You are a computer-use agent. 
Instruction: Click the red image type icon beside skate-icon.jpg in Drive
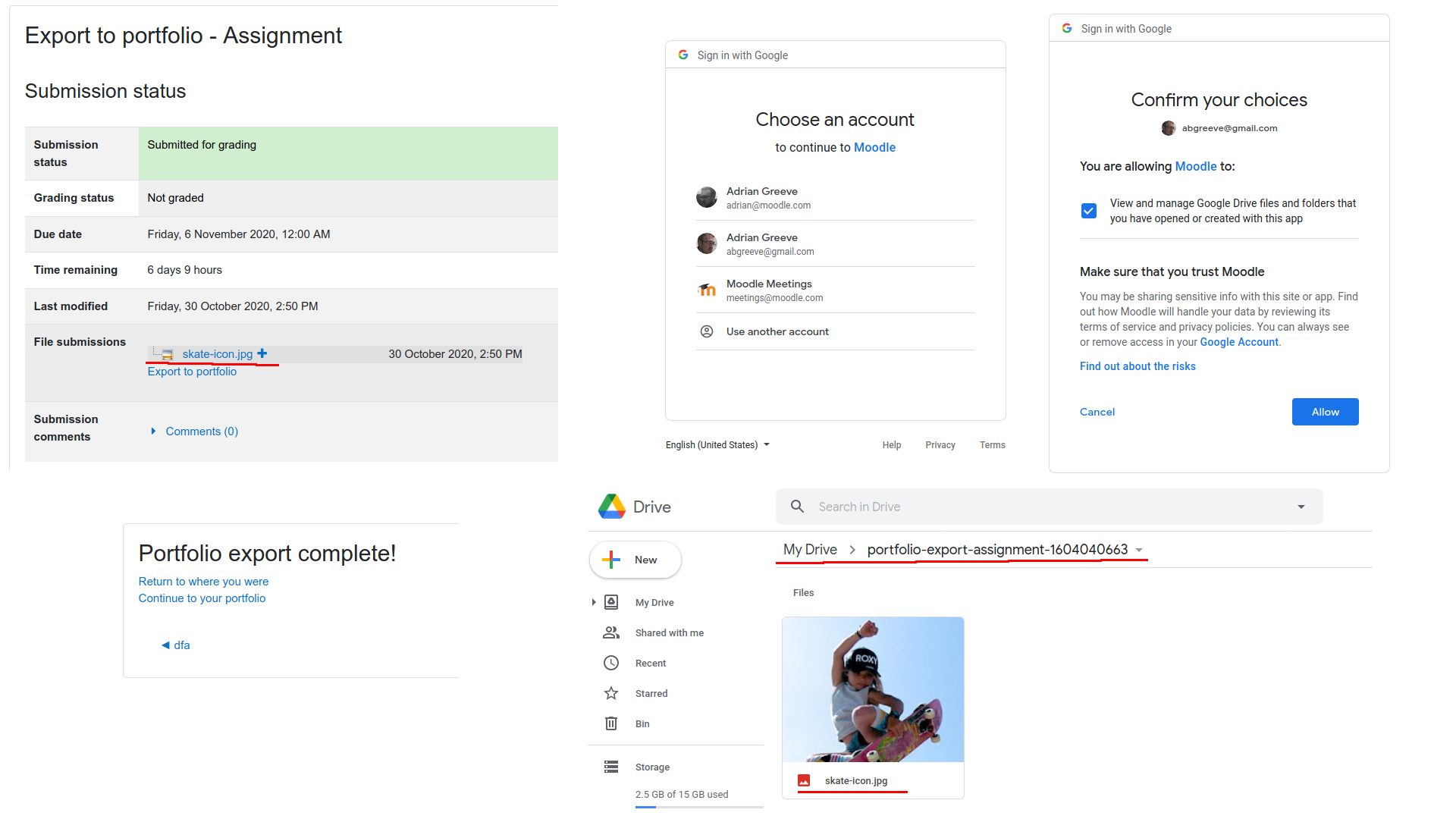[804, 780]
